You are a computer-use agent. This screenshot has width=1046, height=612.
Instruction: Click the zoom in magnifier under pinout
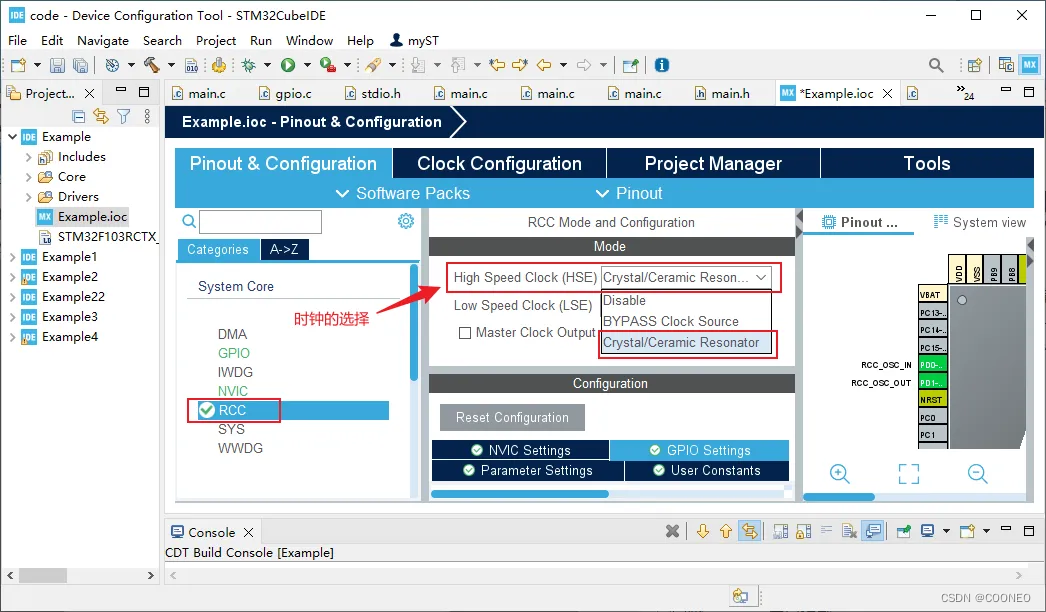839,474
